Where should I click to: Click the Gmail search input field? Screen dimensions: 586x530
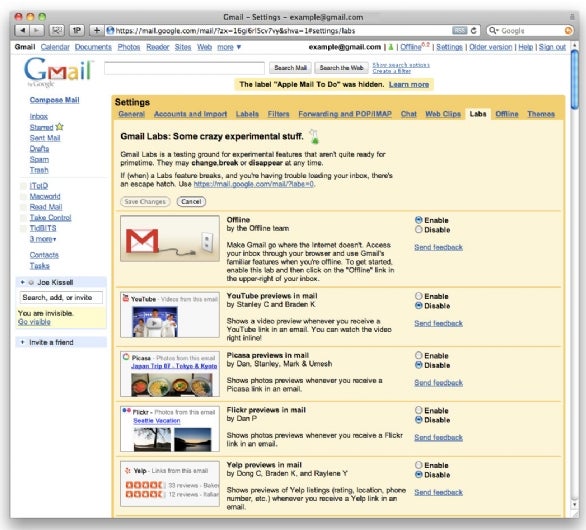pyautogui.click(x=184, y=68)
